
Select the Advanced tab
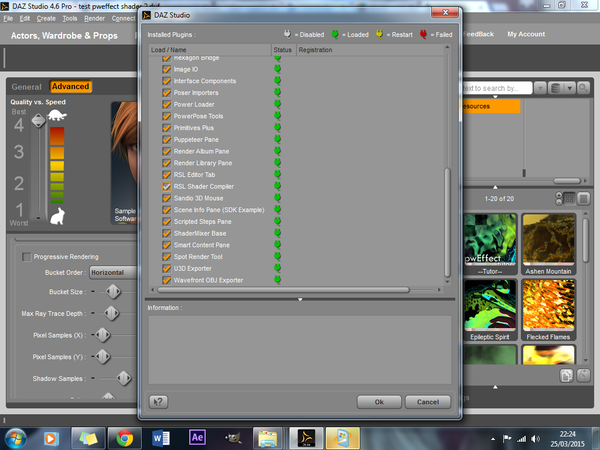click(70, 86)
